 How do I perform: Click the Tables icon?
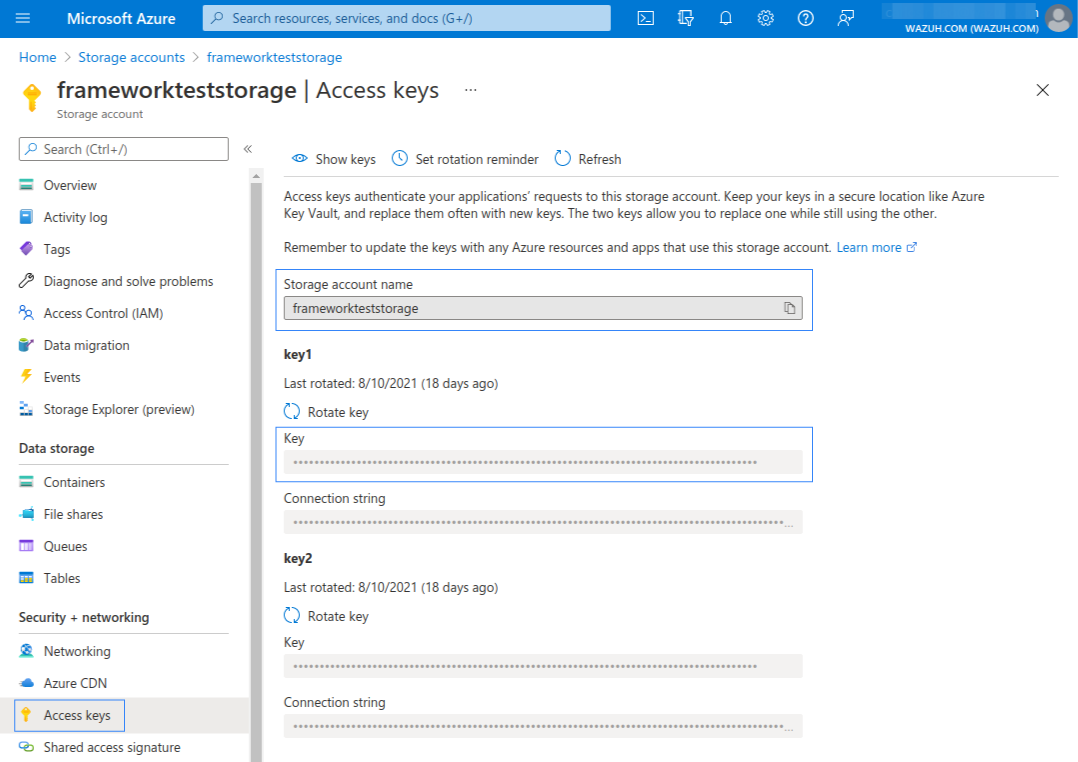(x=26, y=578)
